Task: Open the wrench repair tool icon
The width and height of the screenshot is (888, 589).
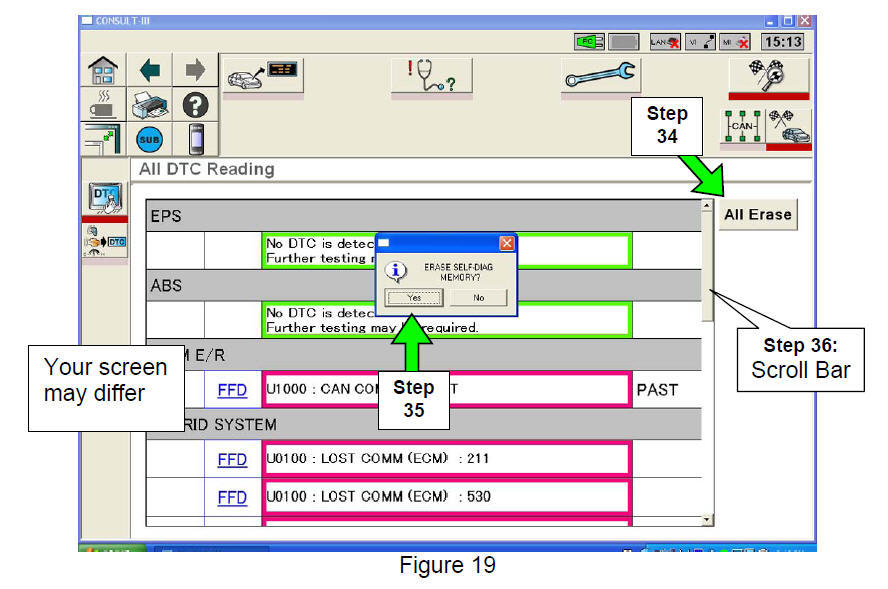Action: (x=600, y=77)
